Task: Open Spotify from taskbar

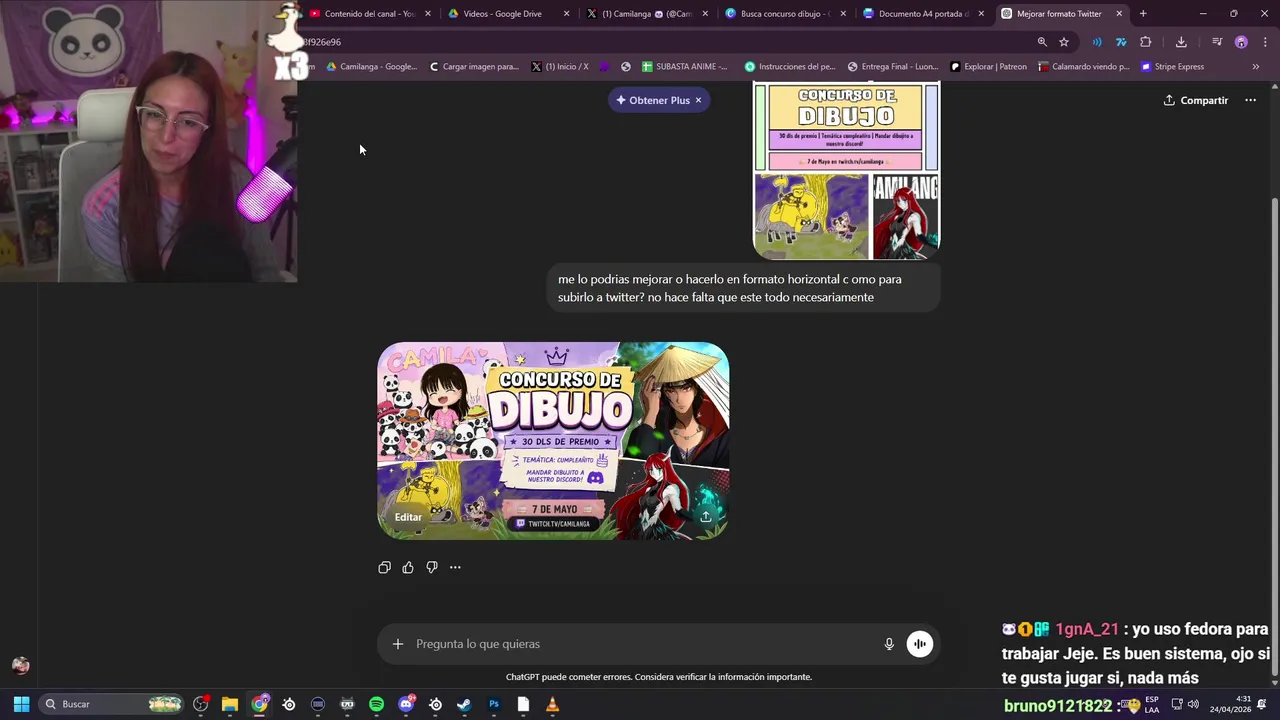Action: tap(376, 704)
